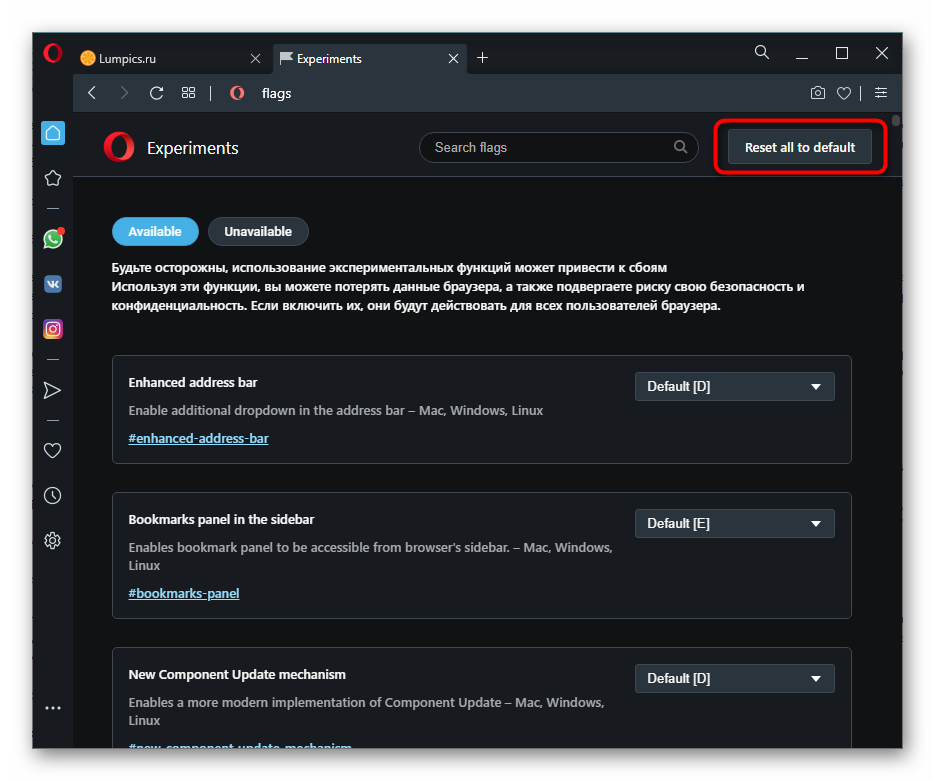Viewport: 935px width, 781px height.
Task: Open VK messenger in sidebar
Action: [53, 284]
